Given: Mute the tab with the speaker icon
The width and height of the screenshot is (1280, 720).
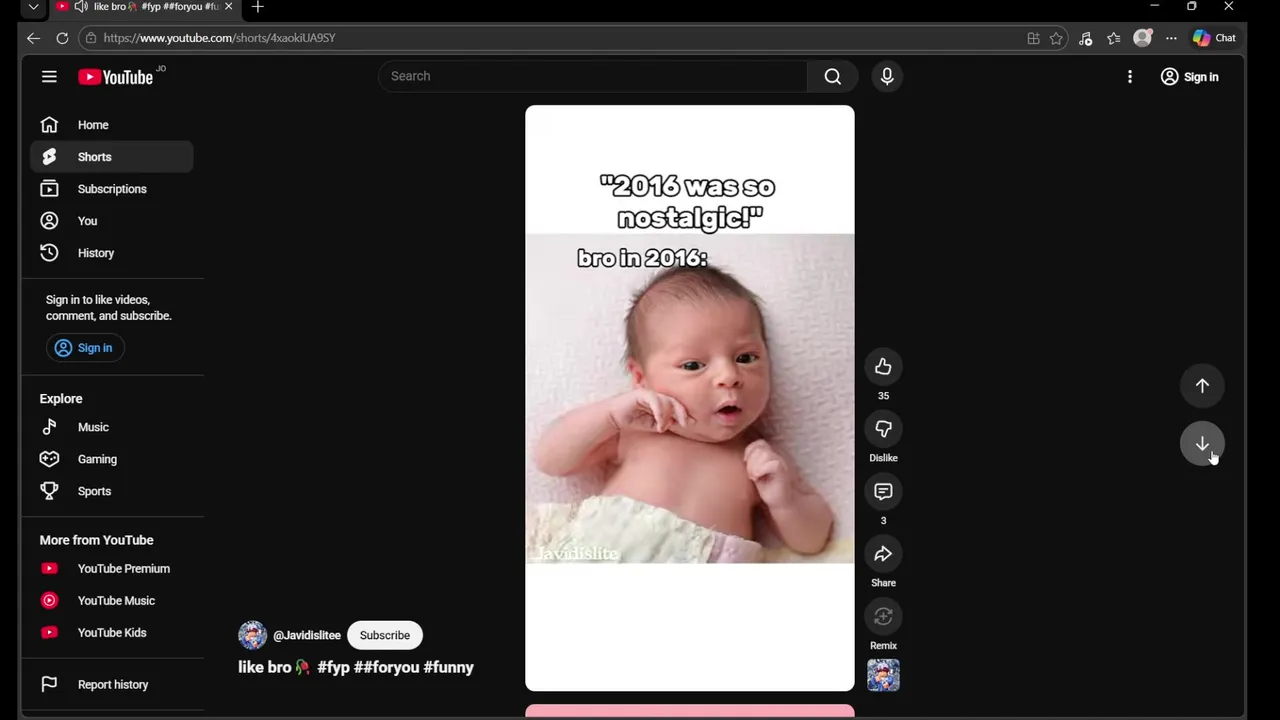Looking at the screenshot, I should 80,7.
